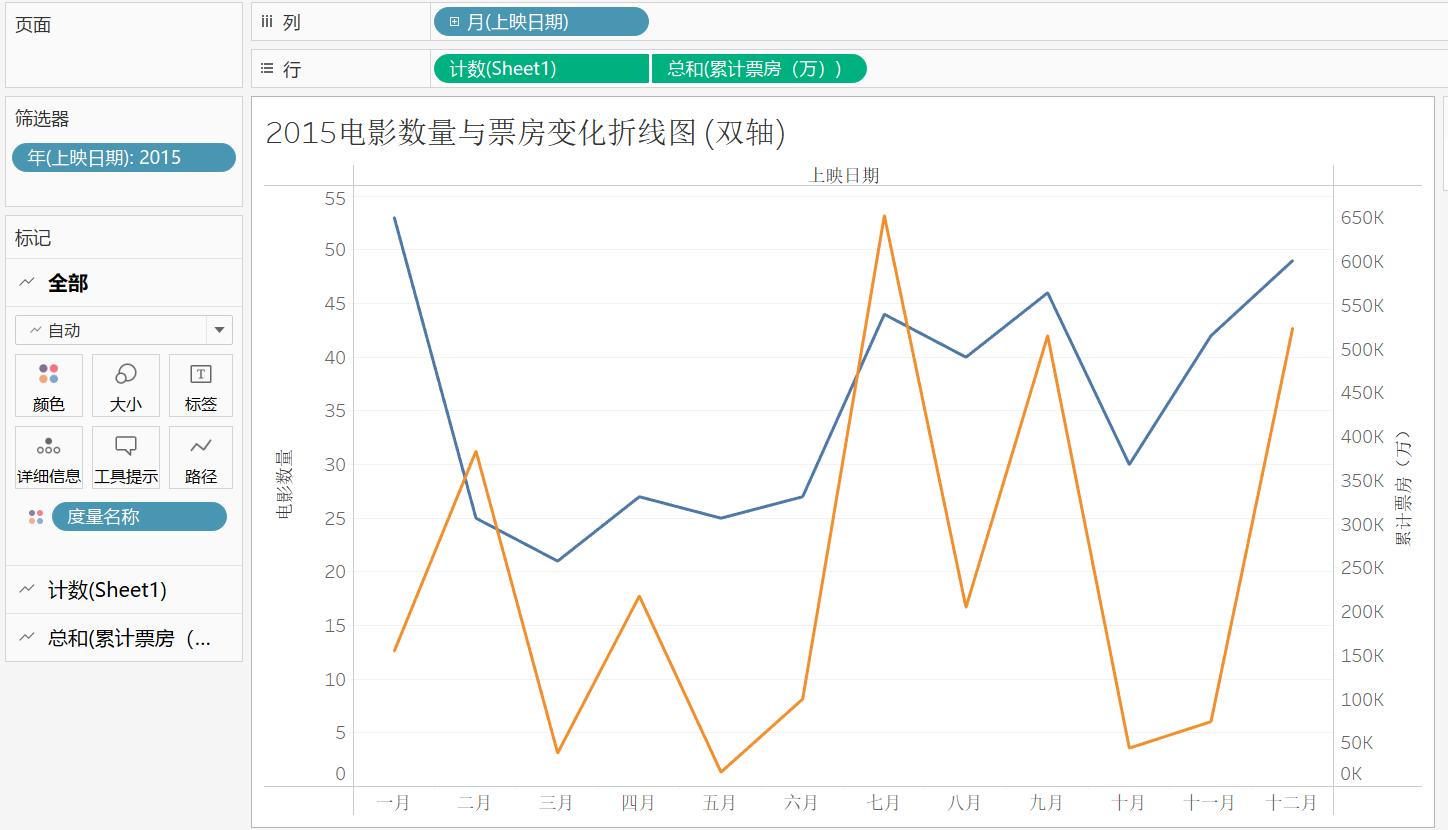Click the 筛选器 filters shelf label
Viewport: 1448px width, 830px height.
[x=42, y=119]
